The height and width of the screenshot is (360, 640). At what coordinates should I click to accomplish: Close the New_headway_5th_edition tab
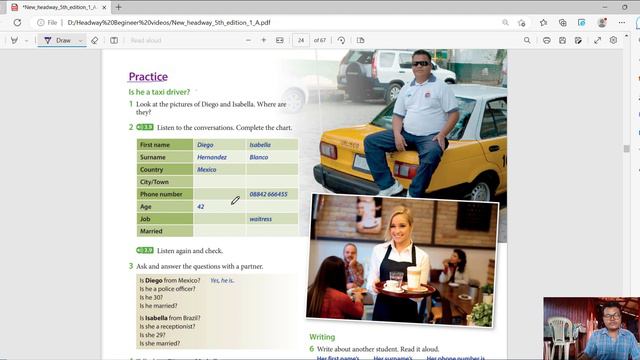(x=104, y=7)
